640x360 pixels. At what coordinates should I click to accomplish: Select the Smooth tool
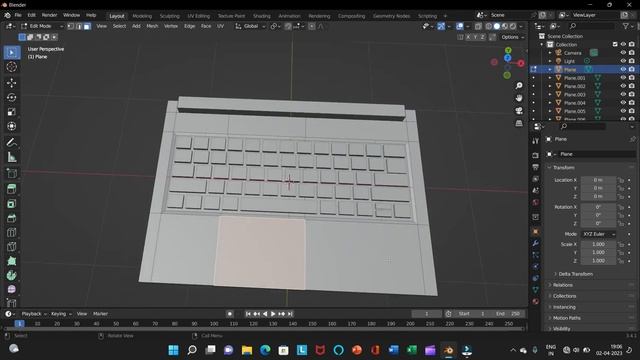11,289
